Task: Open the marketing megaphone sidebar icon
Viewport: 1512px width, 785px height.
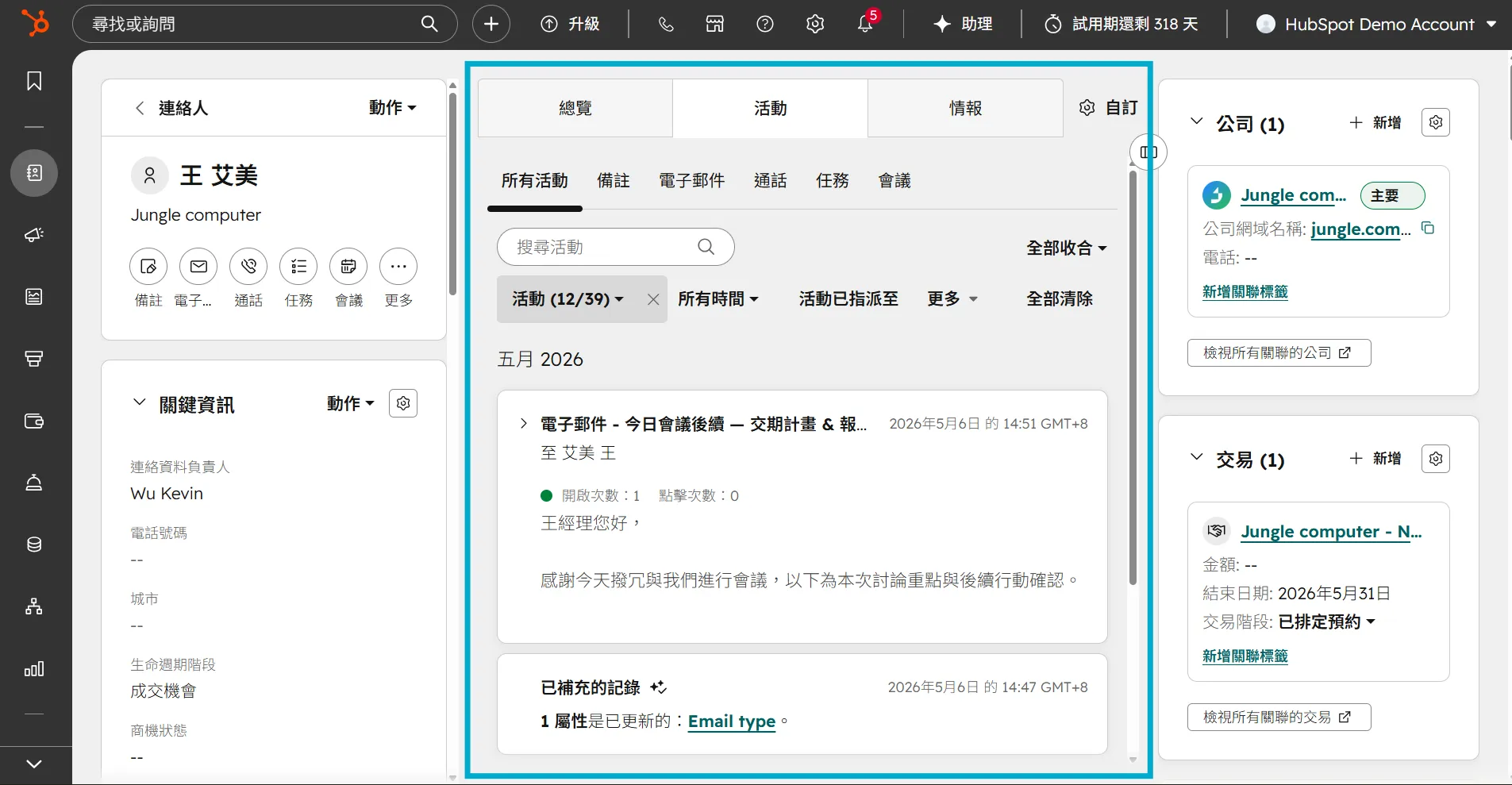Action: pos(34,235)
